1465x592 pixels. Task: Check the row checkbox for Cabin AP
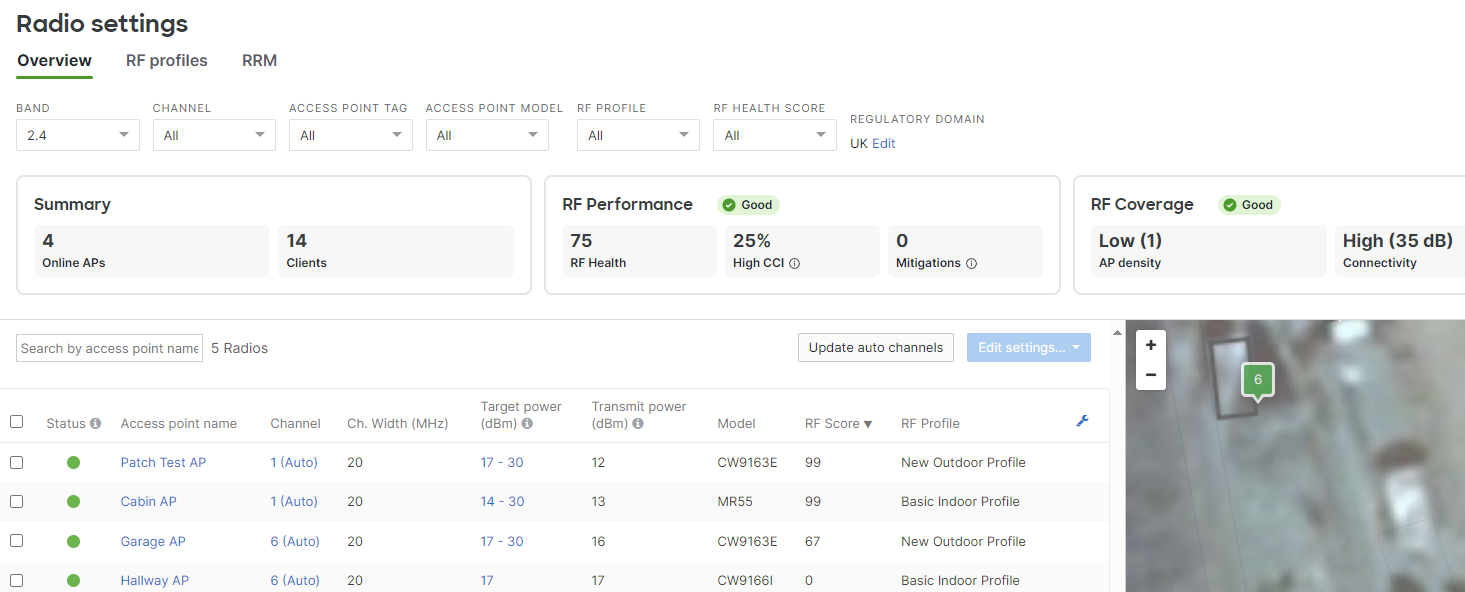point(16,501)
